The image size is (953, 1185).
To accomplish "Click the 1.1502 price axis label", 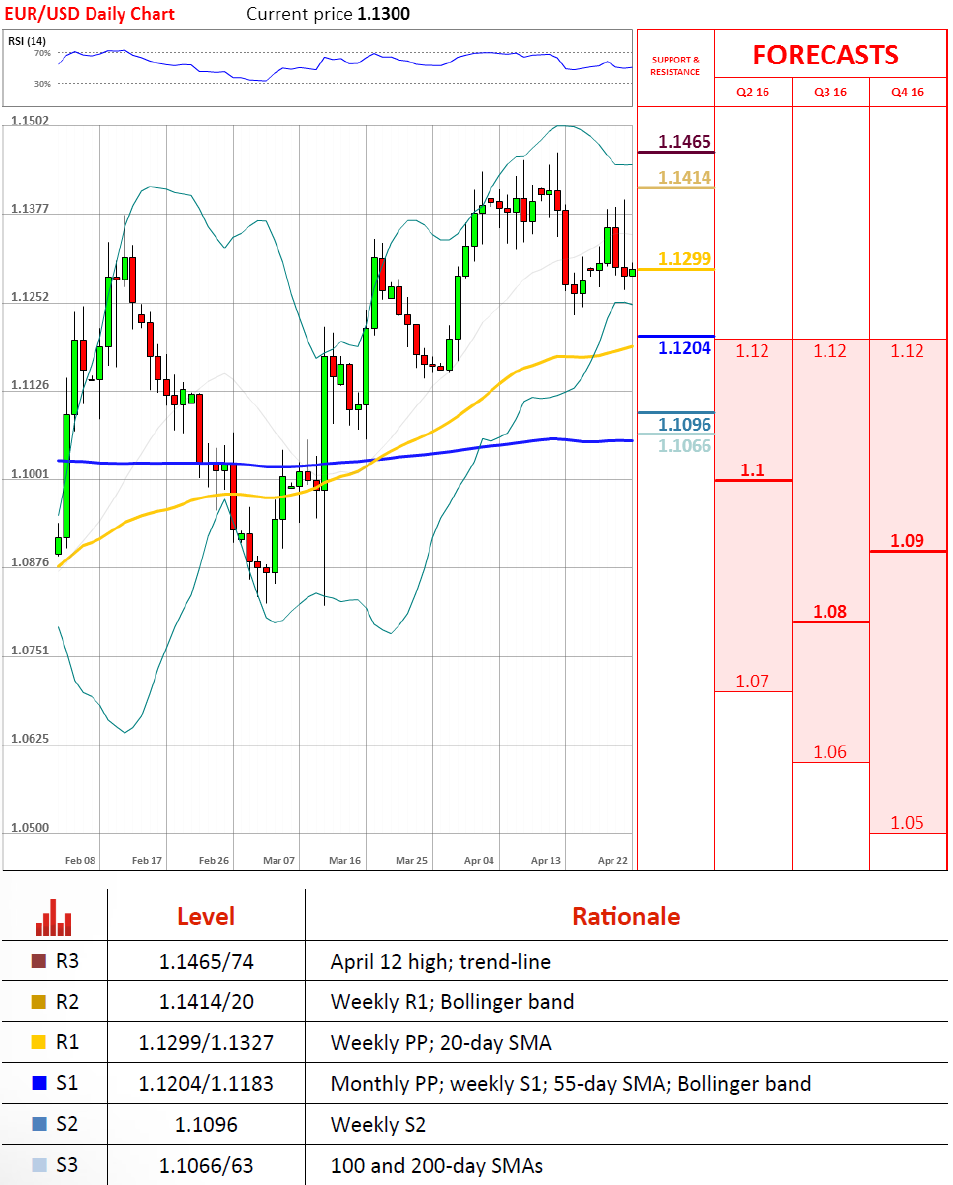I will [30, 120].
